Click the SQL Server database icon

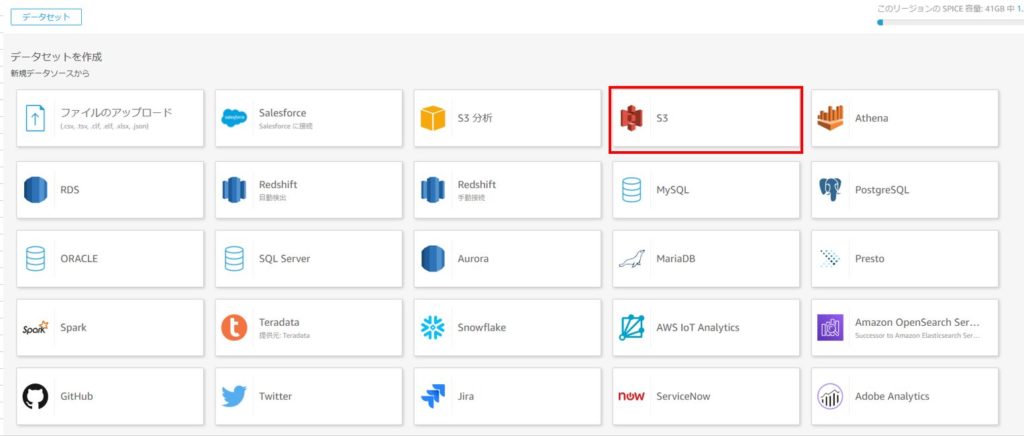click(x=234, y=258)
